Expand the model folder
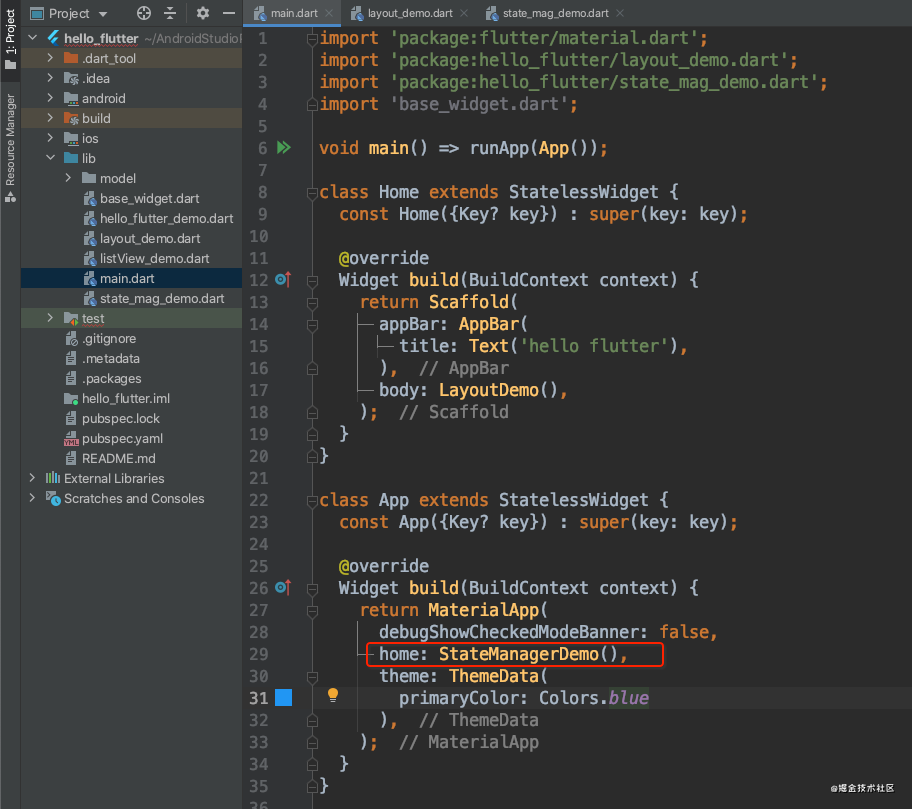The image size is (912, 809). 68,178
